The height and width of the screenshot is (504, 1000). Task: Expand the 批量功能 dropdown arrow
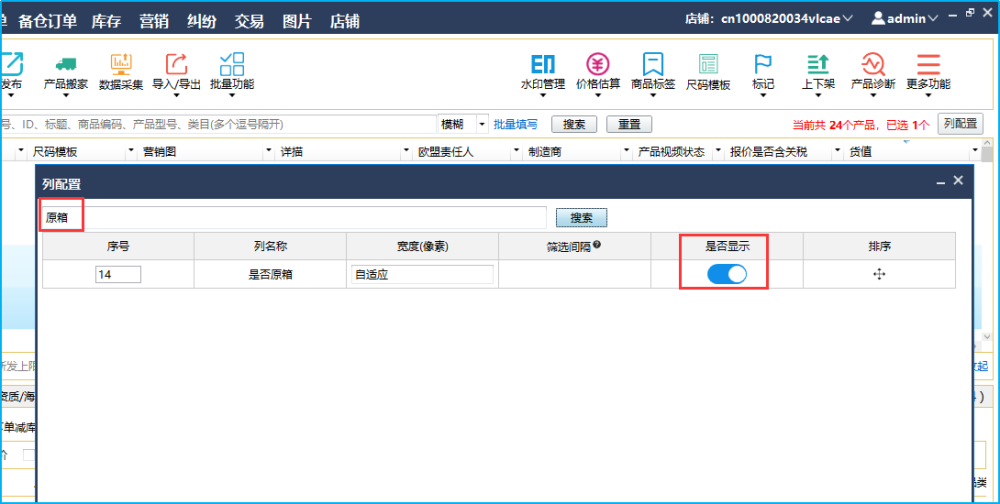(232, 96)
